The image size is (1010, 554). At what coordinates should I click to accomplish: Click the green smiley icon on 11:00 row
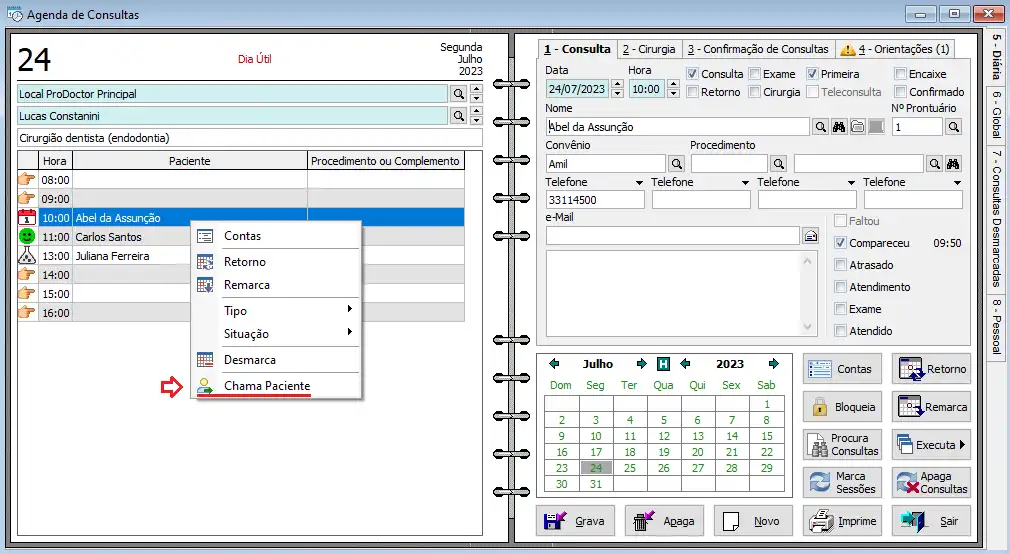[27, 236]
